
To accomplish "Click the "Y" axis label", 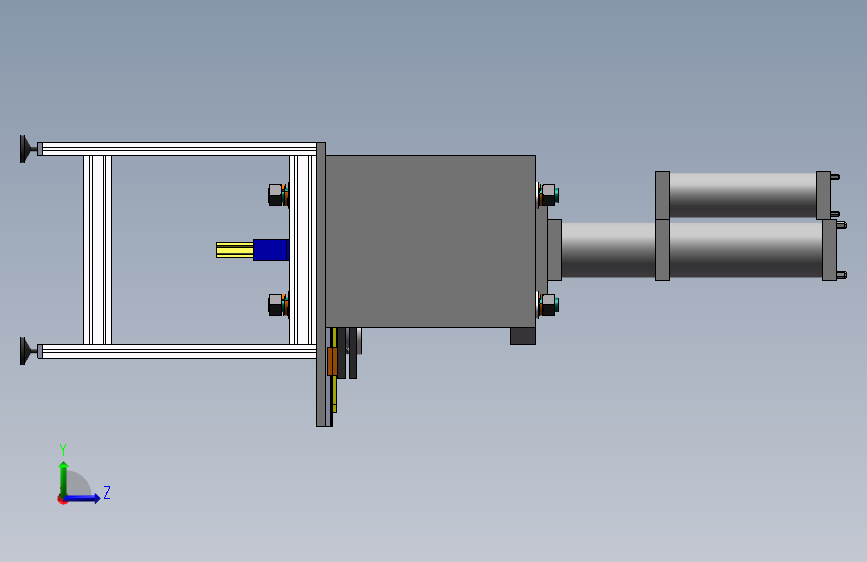I will point(63,449).
